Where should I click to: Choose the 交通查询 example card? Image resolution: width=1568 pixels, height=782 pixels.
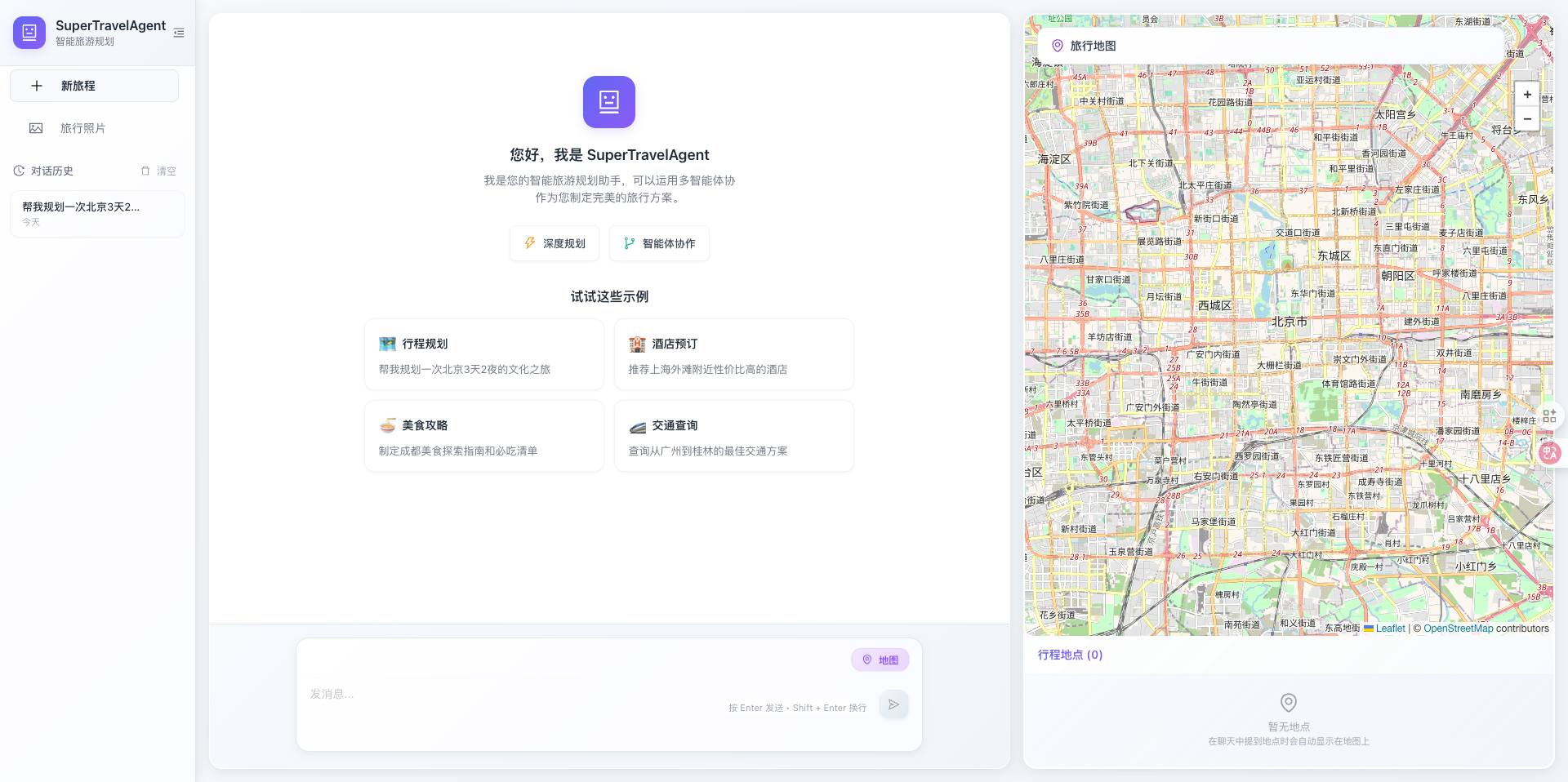click(734, 436)
